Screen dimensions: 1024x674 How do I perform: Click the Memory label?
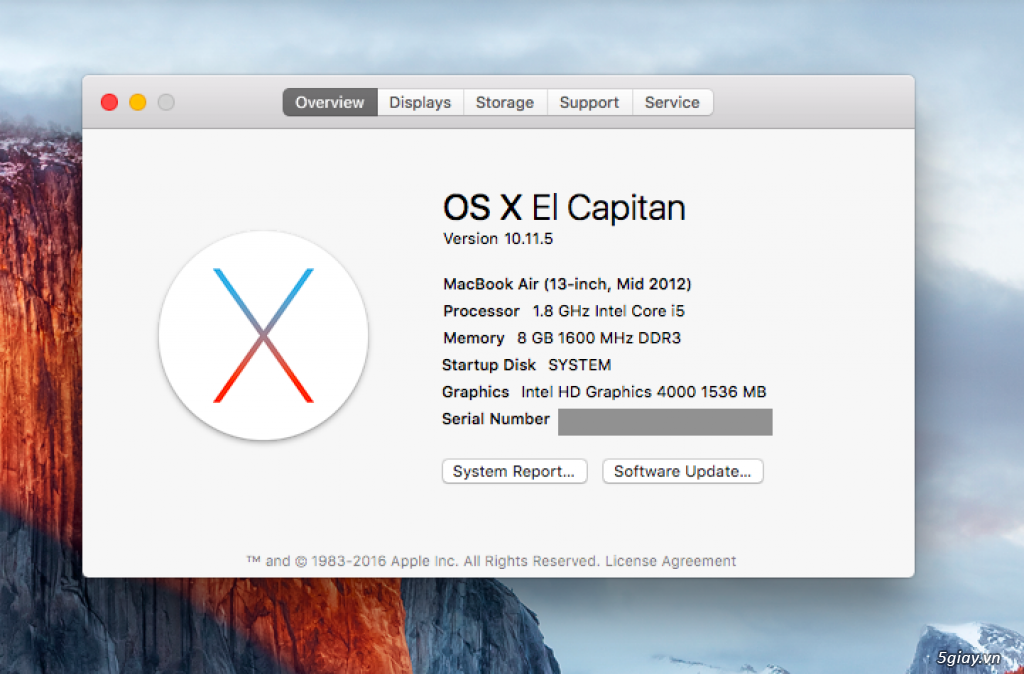pyautogui.click(x=473, y=338)
